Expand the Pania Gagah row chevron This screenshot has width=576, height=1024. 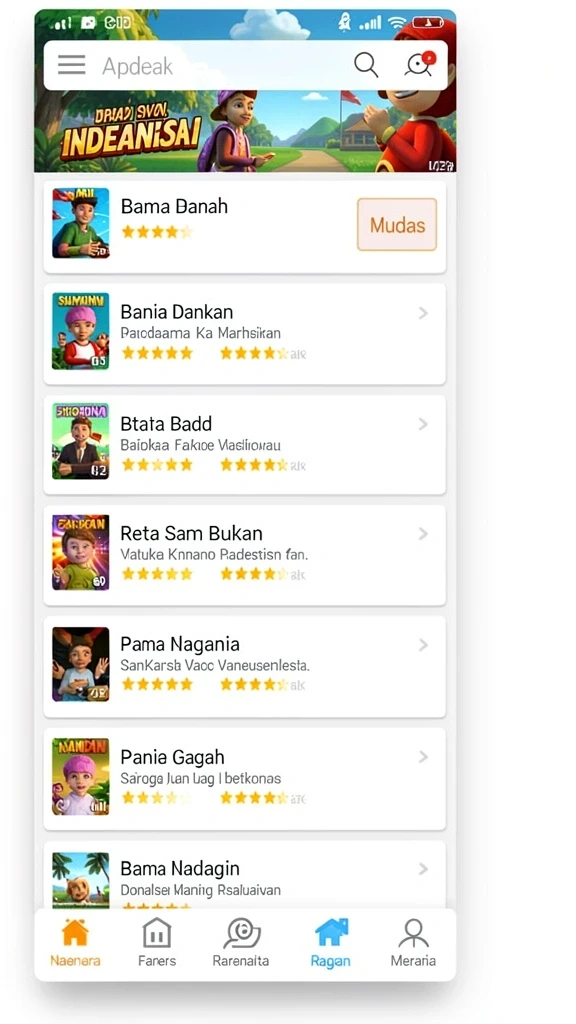coord(423,757)
